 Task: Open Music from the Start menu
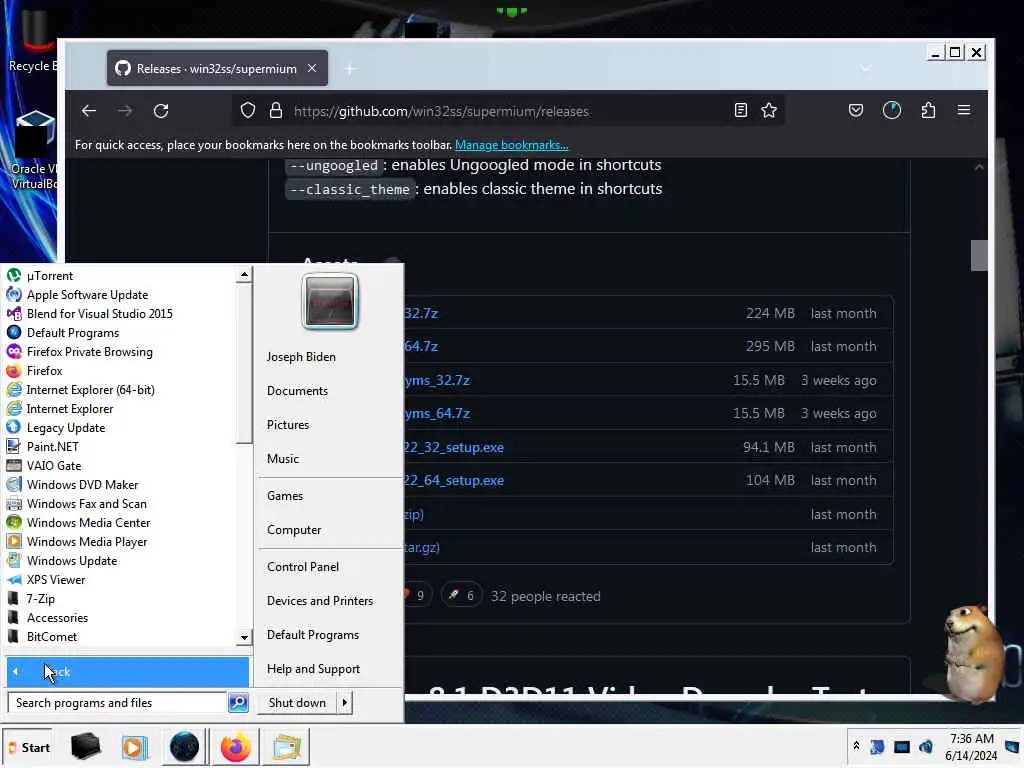tap(283, 458)
